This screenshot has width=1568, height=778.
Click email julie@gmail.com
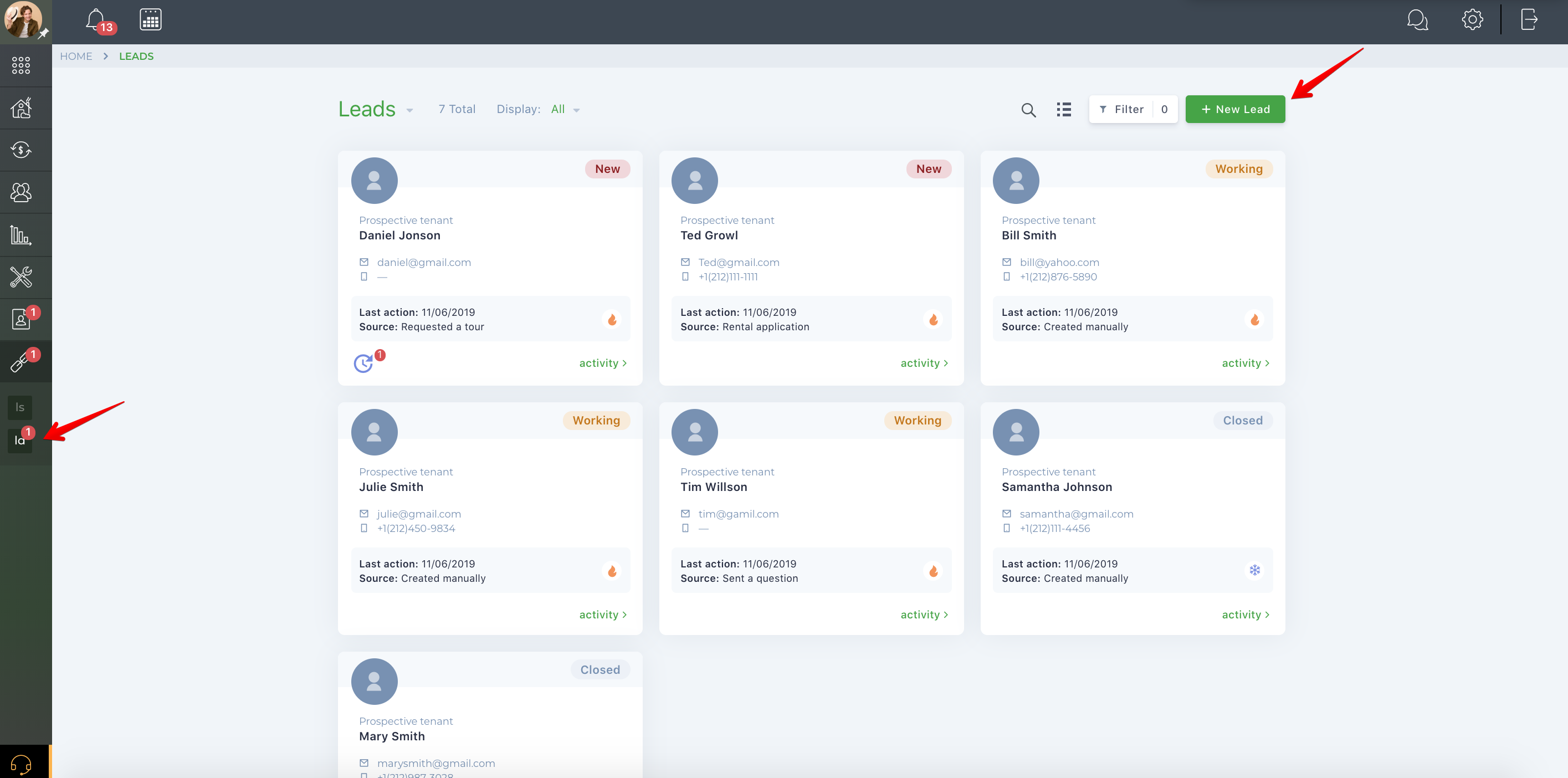[419, 514]
